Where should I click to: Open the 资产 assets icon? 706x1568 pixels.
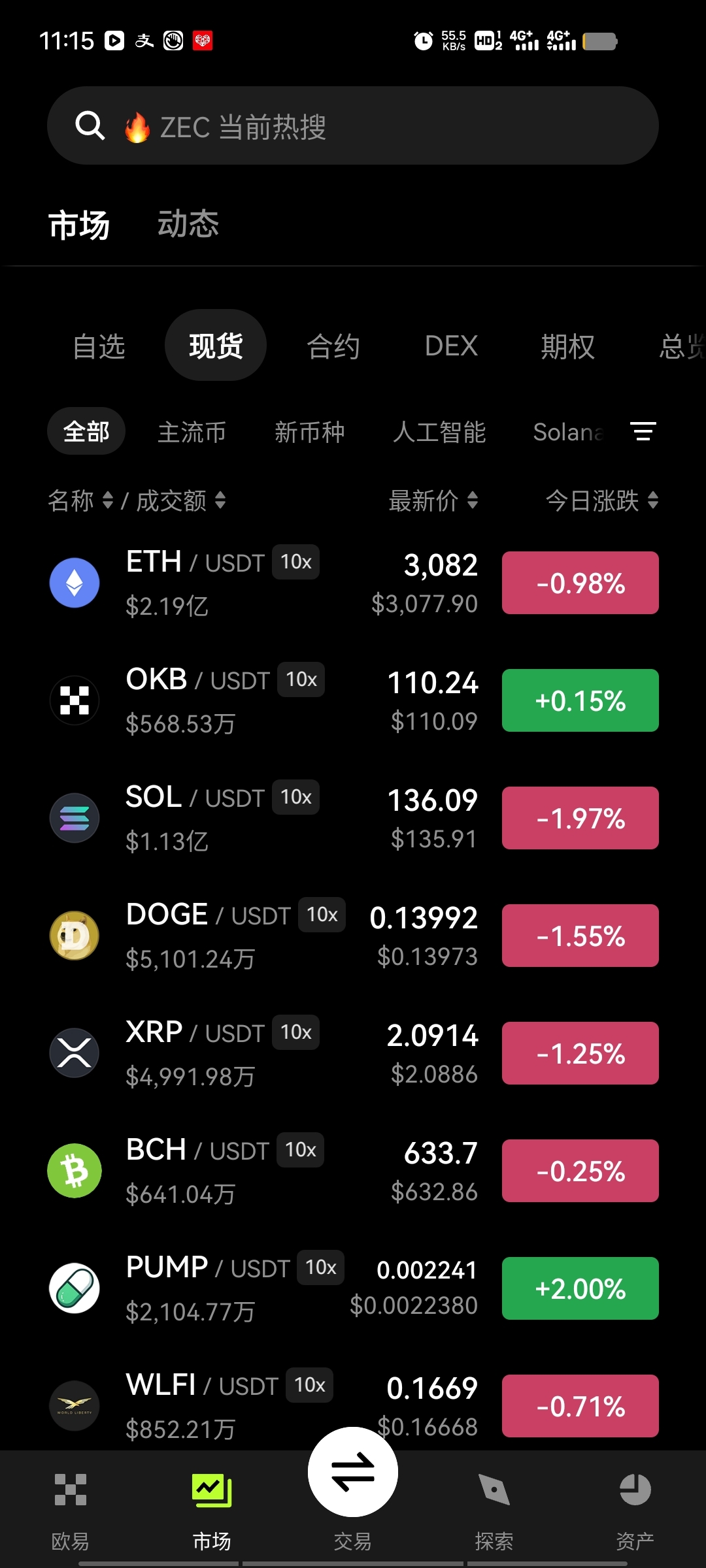(635, 1490)
